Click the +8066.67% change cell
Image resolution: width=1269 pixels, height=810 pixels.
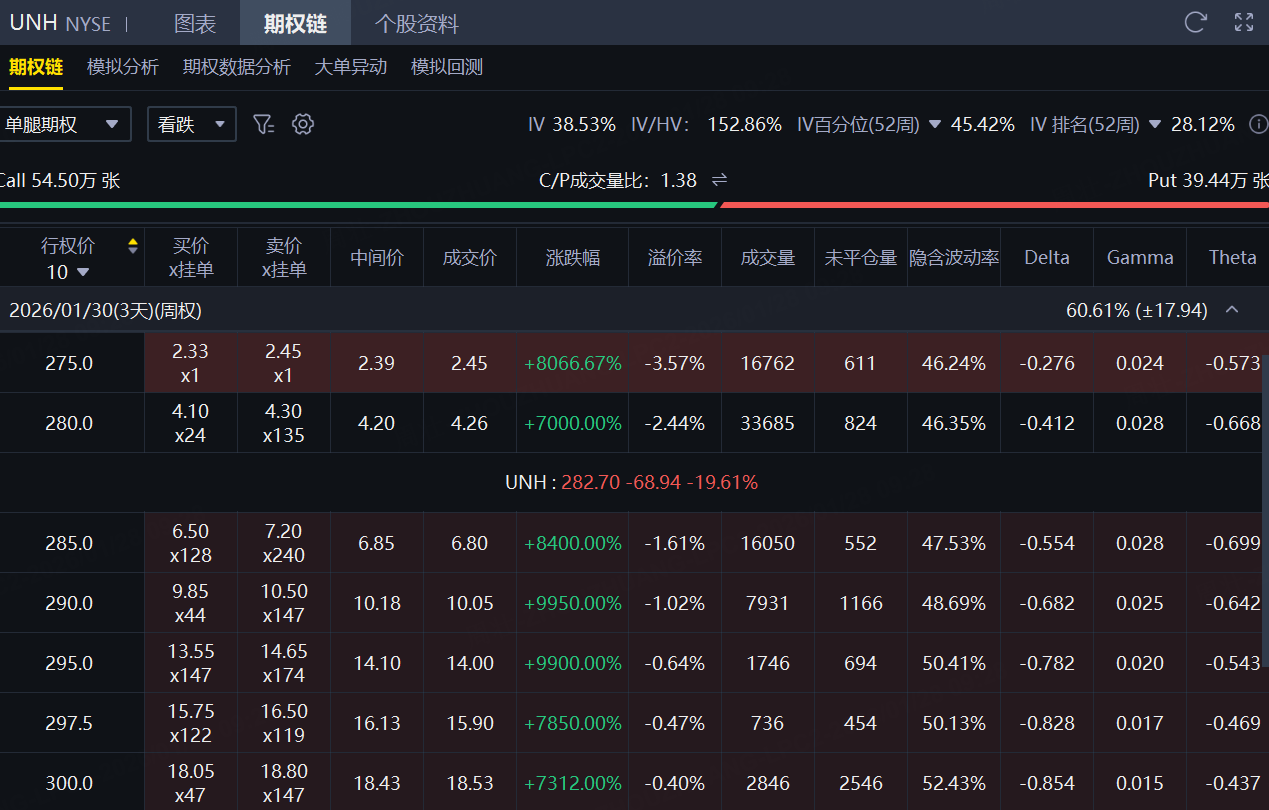point(573,363)
